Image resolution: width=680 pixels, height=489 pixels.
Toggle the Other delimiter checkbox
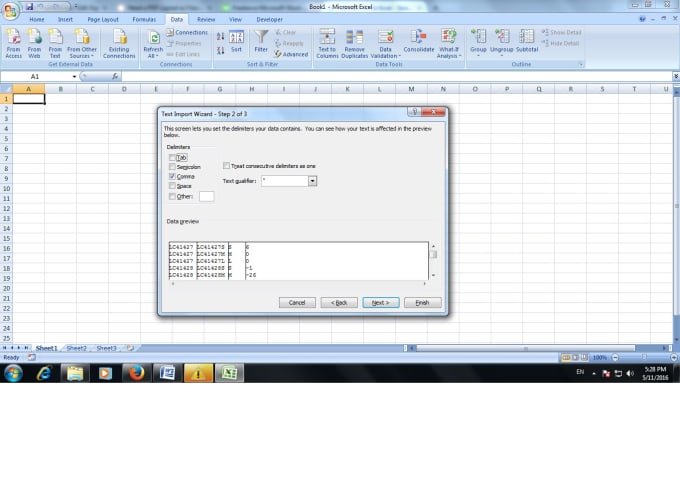[172, 196]
